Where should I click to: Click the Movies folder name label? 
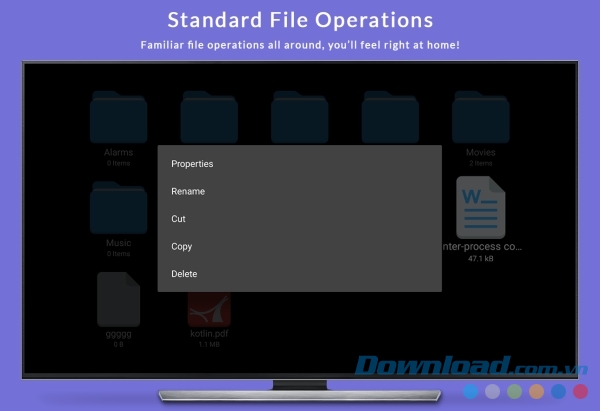tap(481, 152)
